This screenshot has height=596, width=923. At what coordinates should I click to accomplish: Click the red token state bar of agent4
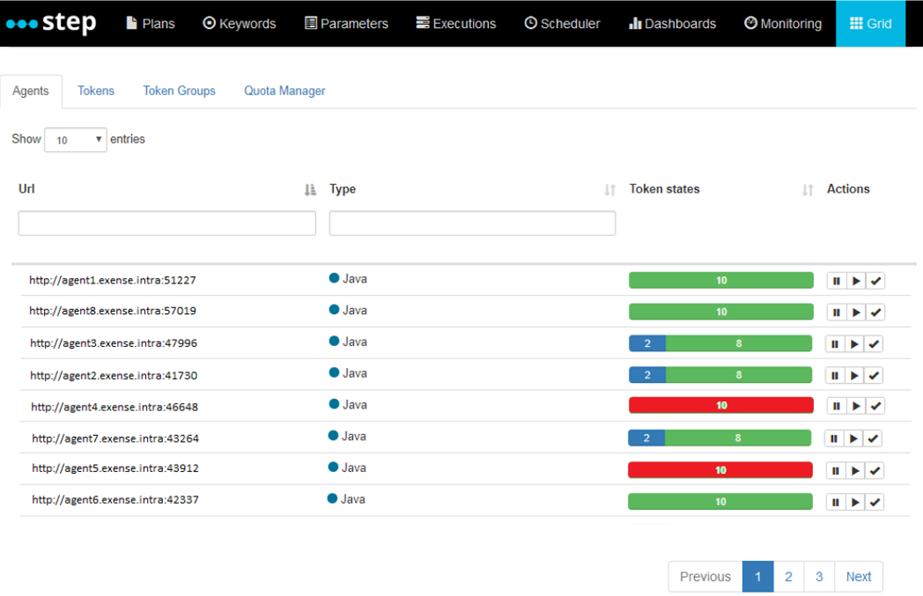tap(720, 405)
